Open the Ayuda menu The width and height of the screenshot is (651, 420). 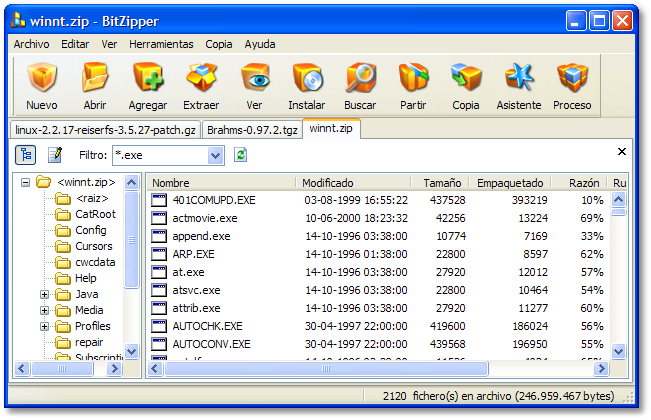pos(260,44)
